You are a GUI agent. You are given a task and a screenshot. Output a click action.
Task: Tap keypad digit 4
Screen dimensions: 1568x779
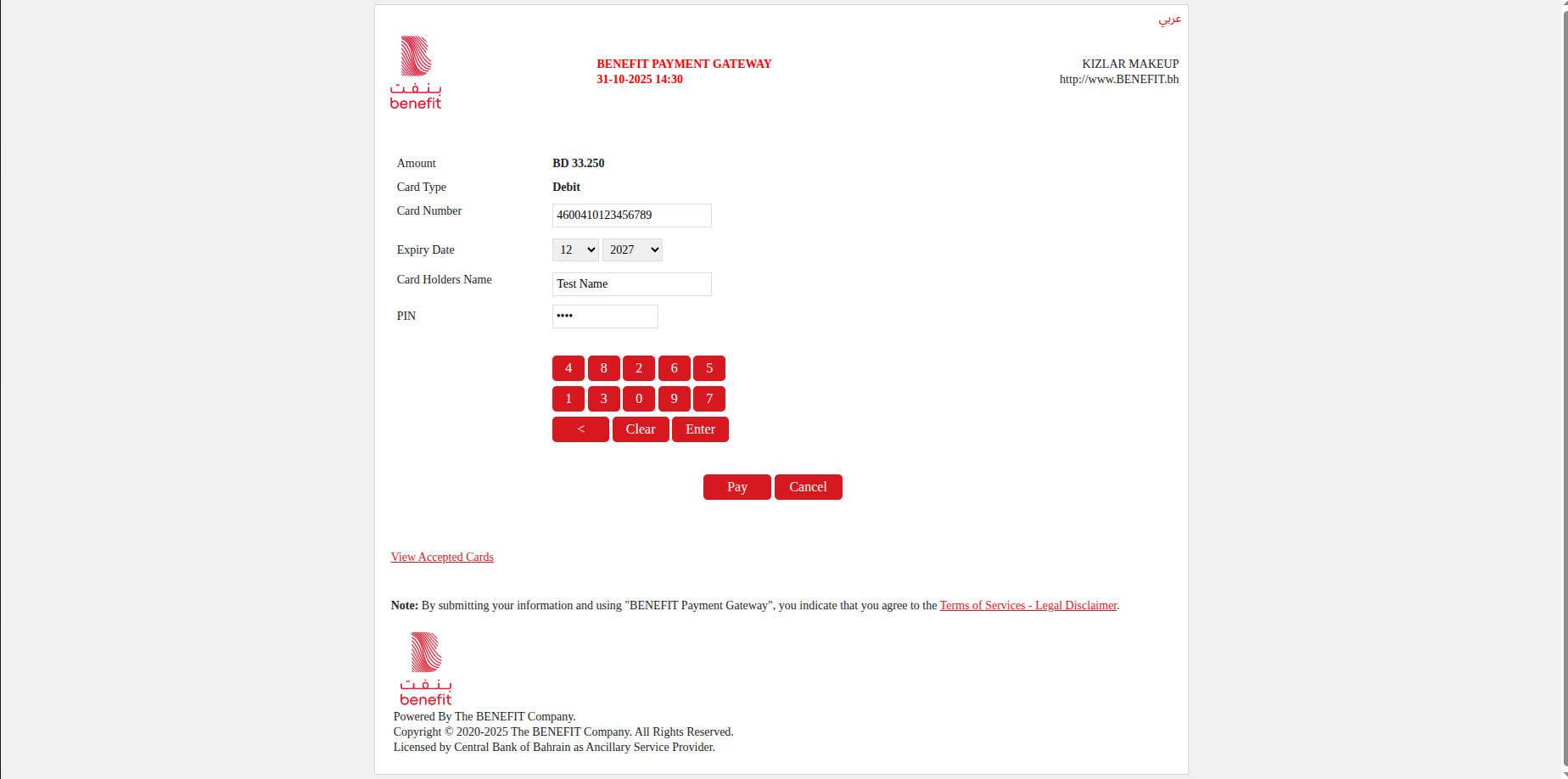(x=568, y=368)
